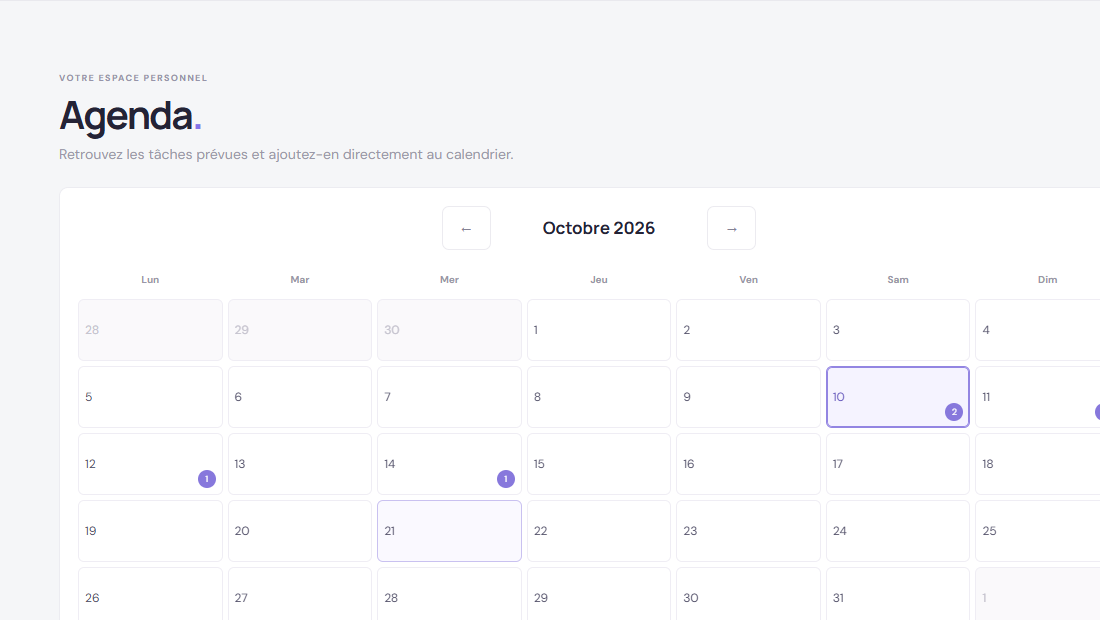Click the Lun weekday header
Image resolution: width=1100 pixels, height=620 pixels.
150,279
